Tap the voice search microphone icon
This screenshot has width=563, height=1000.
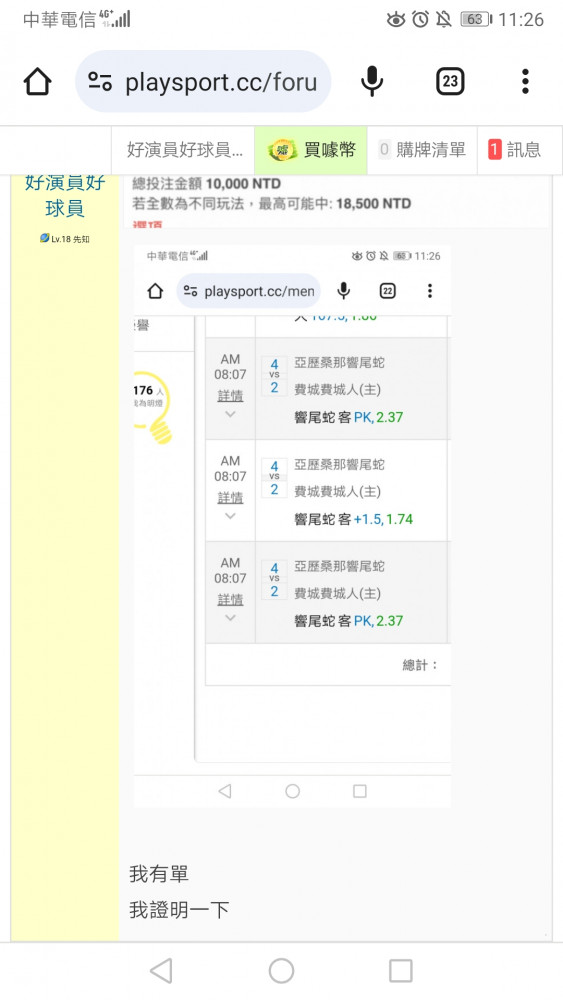click(x=372, y=82)
